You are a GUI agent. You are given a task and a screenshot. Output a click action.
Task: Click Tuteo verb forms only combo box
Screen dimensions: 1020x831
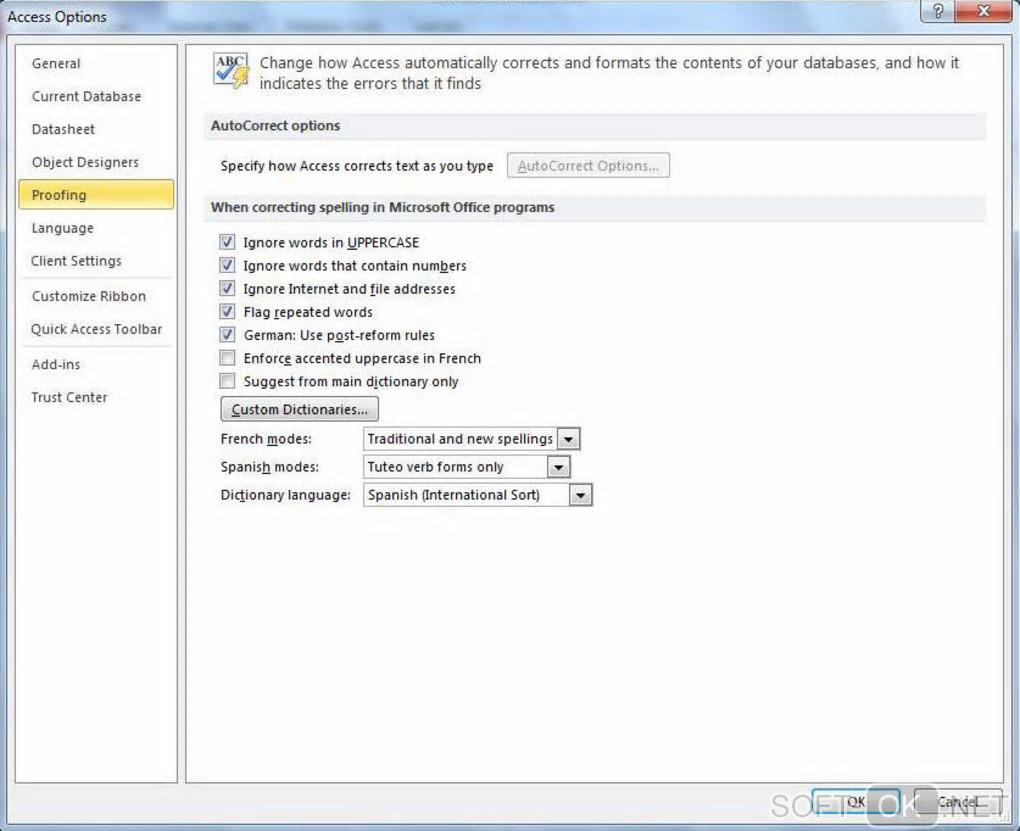466,467
